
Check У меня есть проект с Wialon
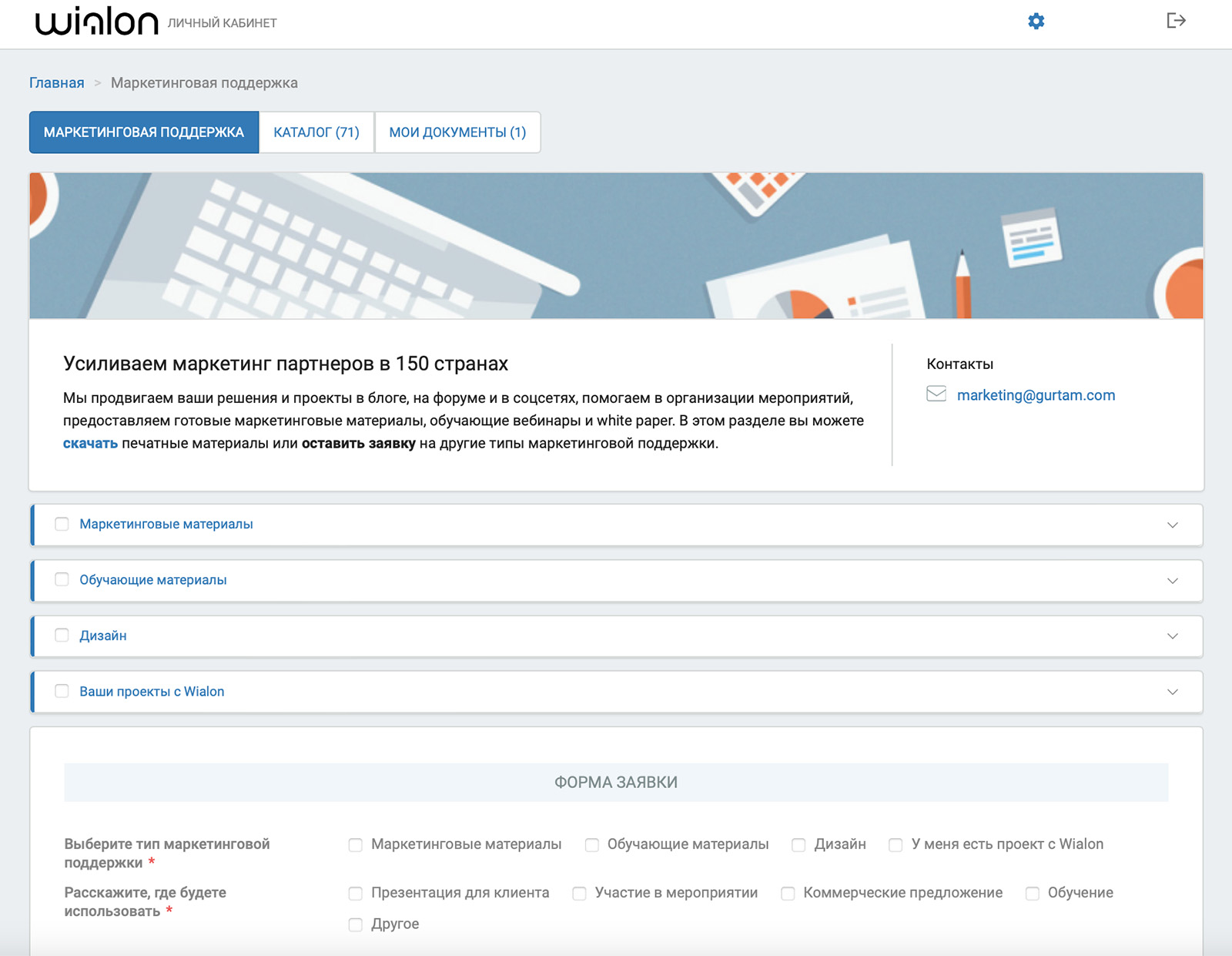click(x=896, y=845)
